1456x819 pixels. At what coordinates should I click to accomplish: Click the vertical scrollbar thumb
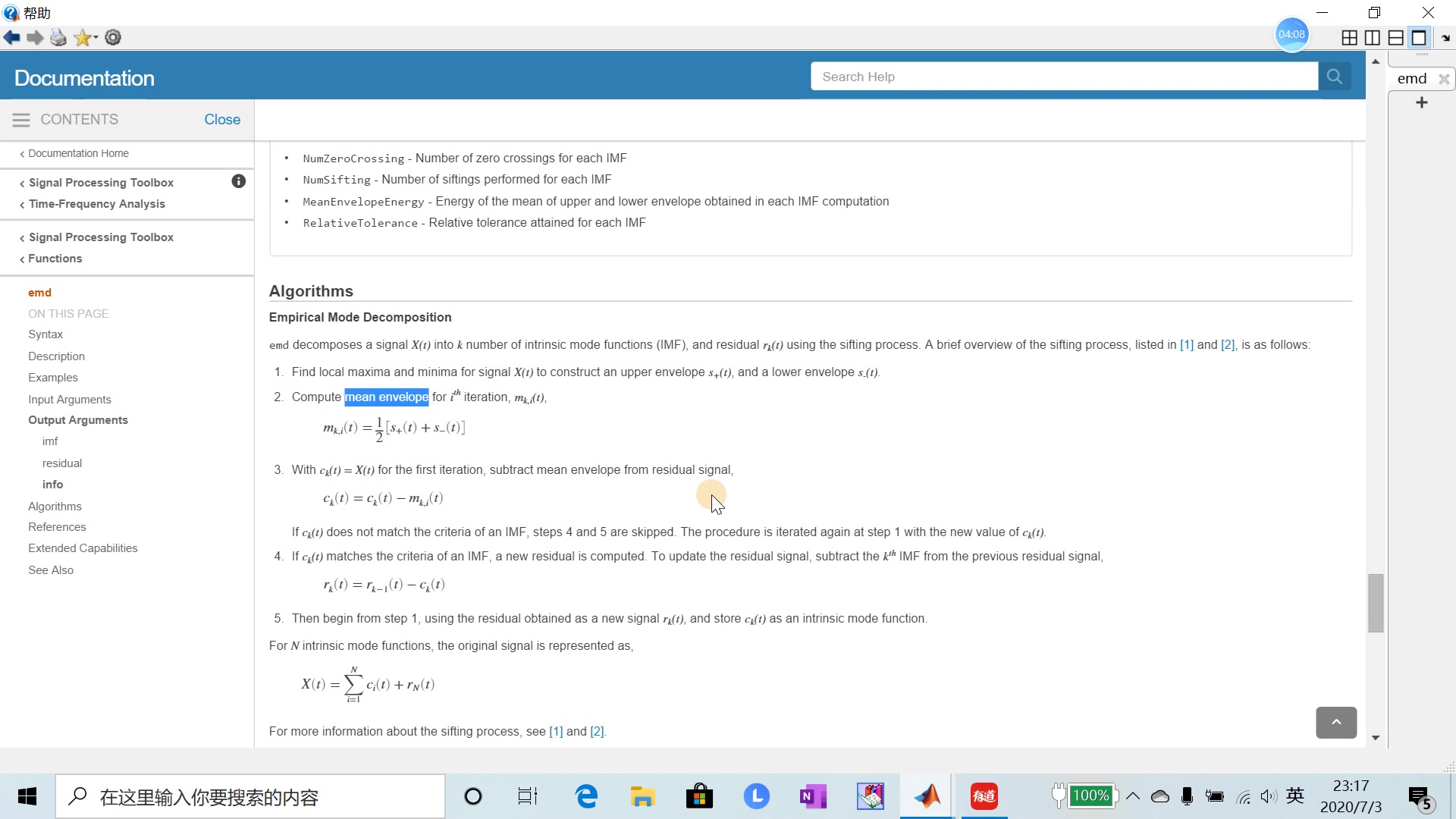click(x=1376, y=603)
